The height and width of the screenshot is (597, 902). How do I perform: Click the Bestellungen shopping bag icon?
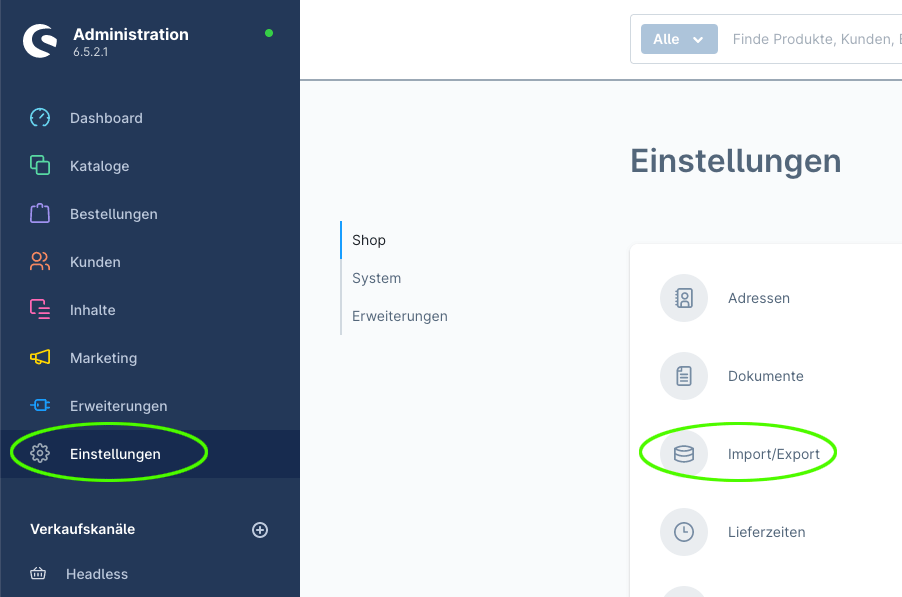(40, 213)
